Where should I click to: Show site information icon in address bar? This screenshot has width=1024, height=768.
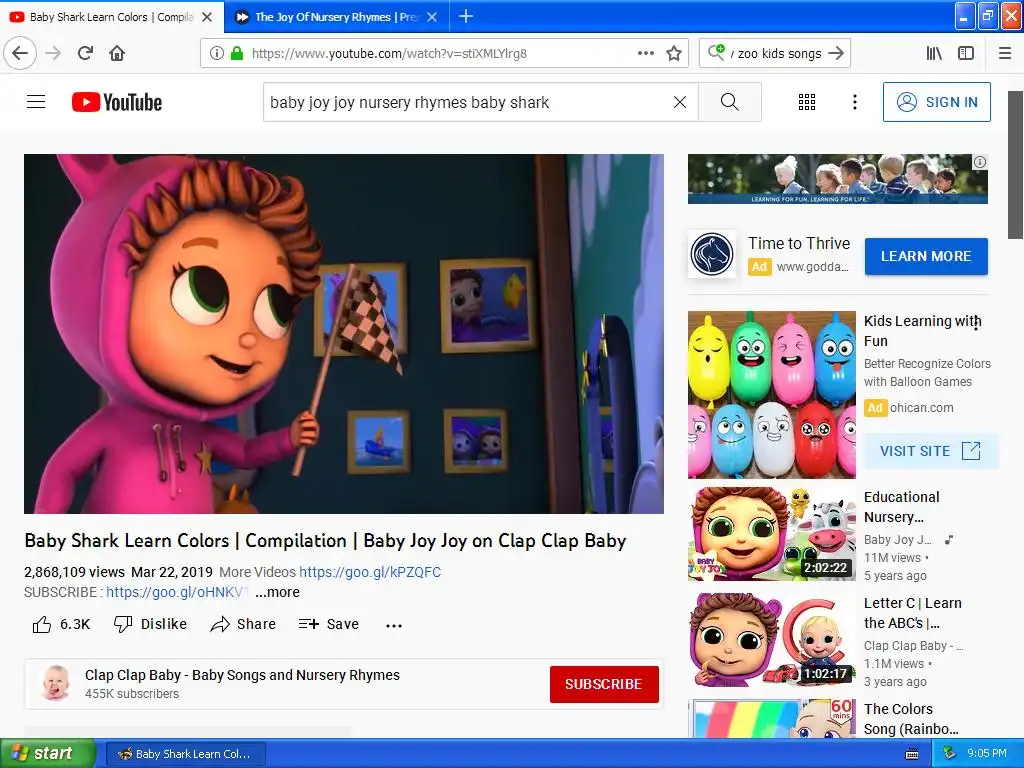[x=217, y=54]
